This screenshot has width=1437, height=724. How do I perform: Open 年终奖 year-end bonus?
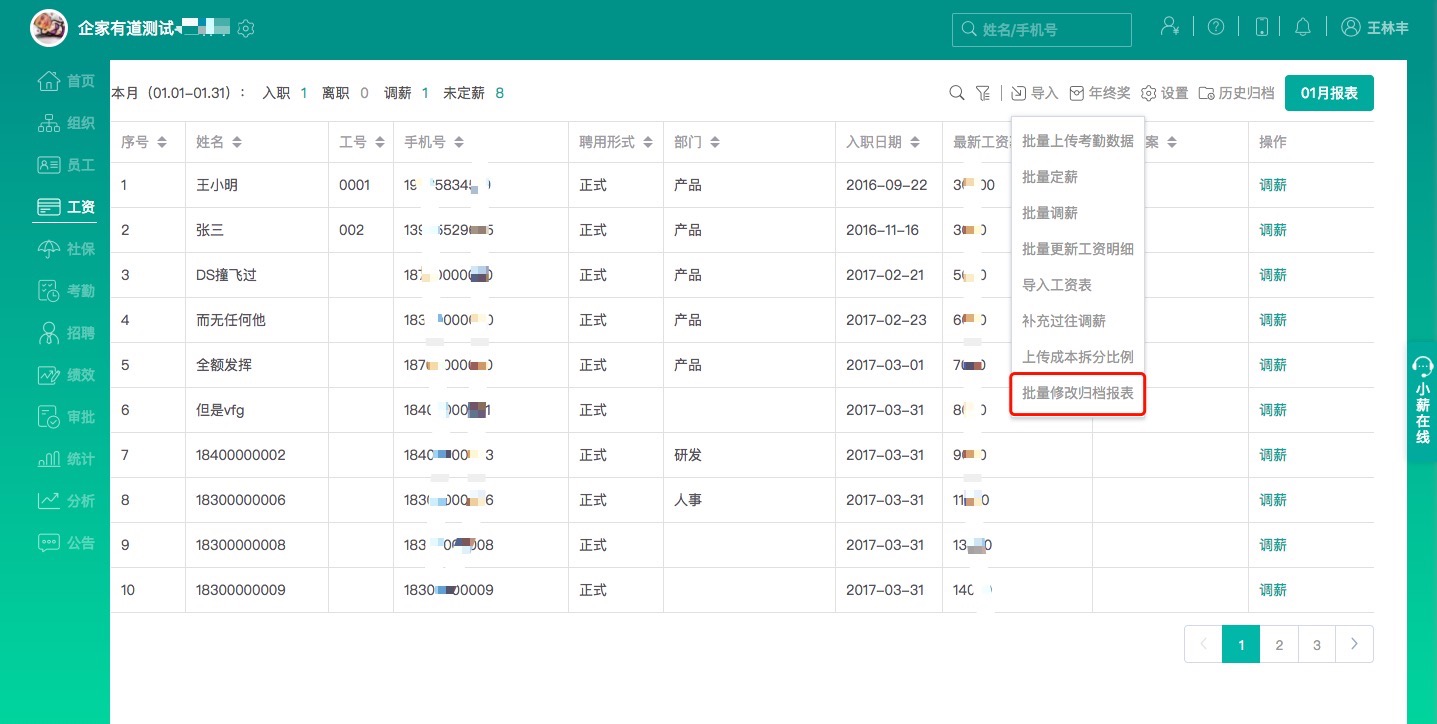click(1100, 93)
